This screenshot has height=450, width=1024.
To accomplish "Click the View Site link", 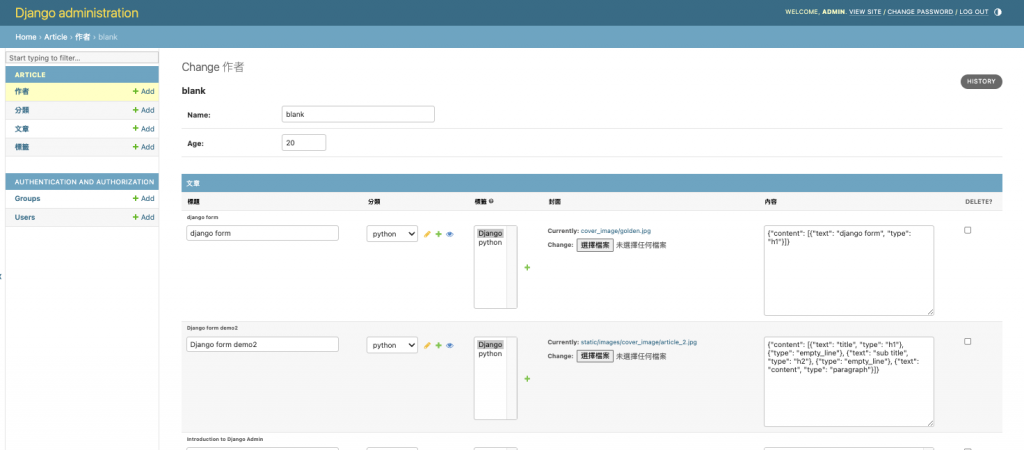I will click(x=865, y=12).
